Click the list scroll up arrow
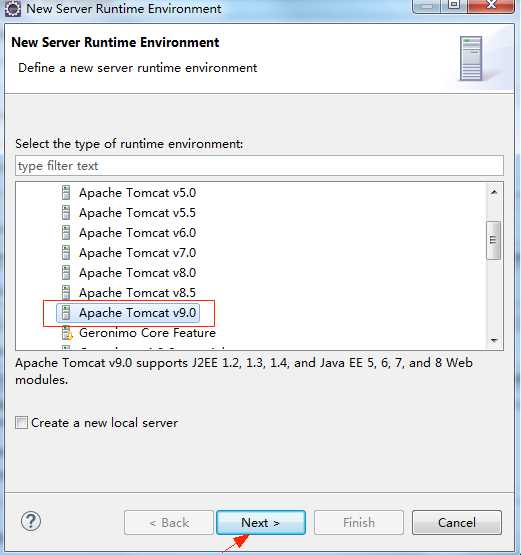The width and height of the screenshot is (521, 555). [x=494, y=192]
